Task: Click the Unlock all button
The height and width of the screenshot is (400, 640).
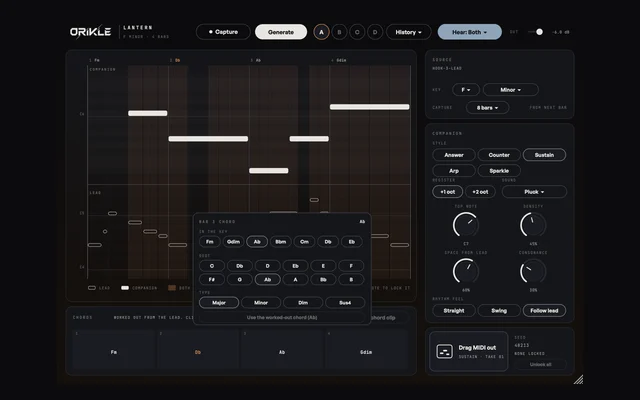Action: [540, 364]
